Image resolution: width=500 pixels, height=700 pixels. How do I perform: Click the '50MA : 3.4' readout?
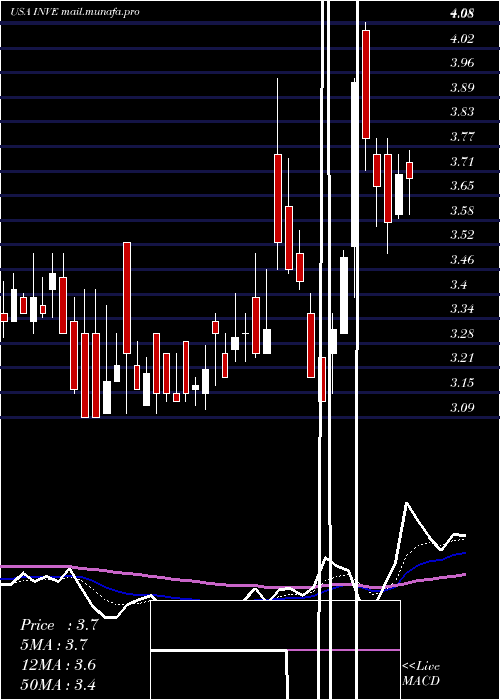[58, 684]
